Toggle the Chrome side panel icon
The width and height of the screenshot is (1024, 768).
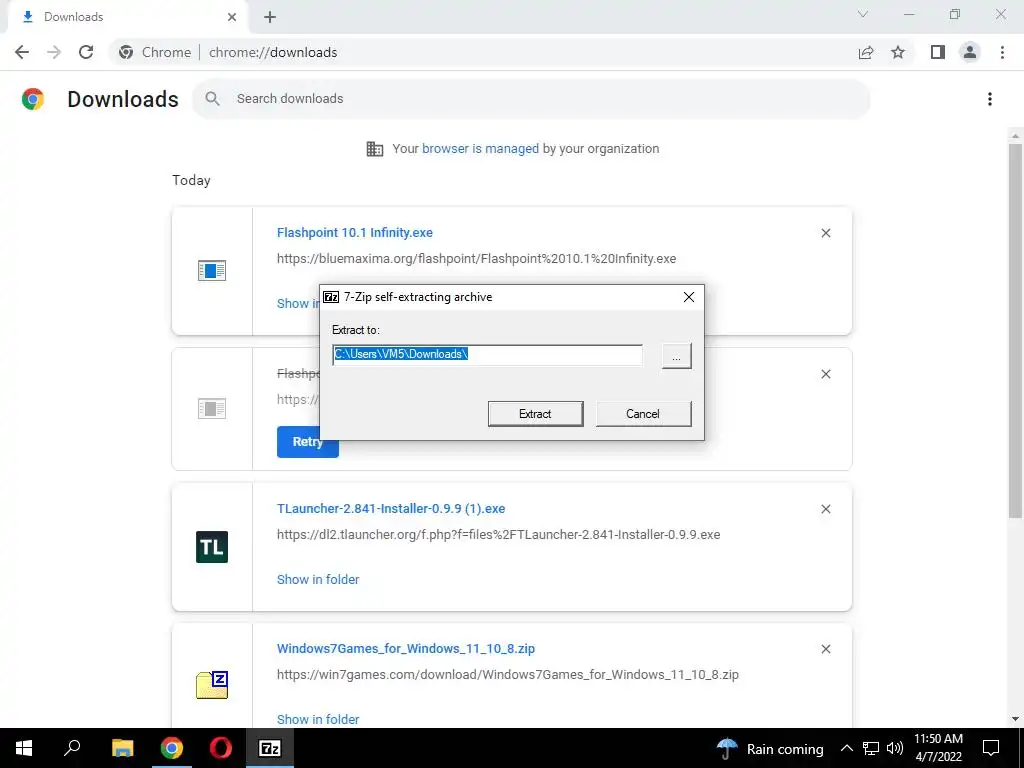pos(938,52)
